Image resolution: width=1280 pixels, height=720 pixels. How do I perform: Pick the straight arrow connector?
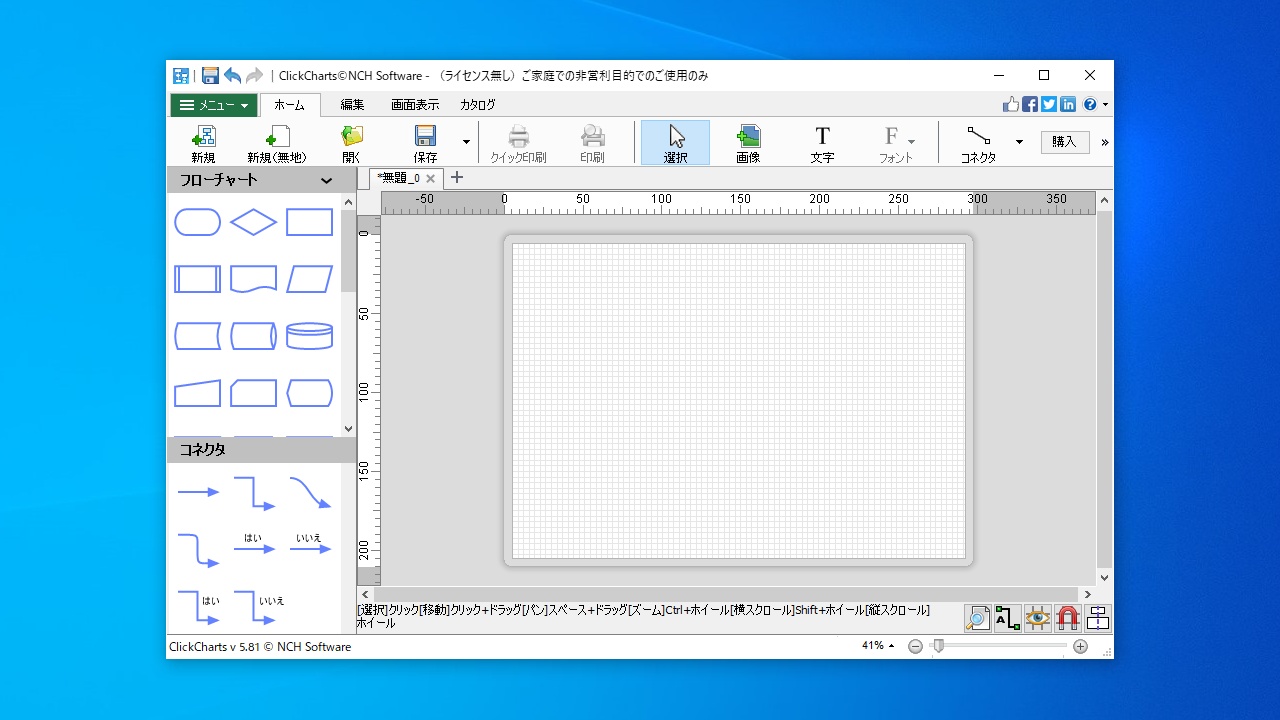[198, 492]
